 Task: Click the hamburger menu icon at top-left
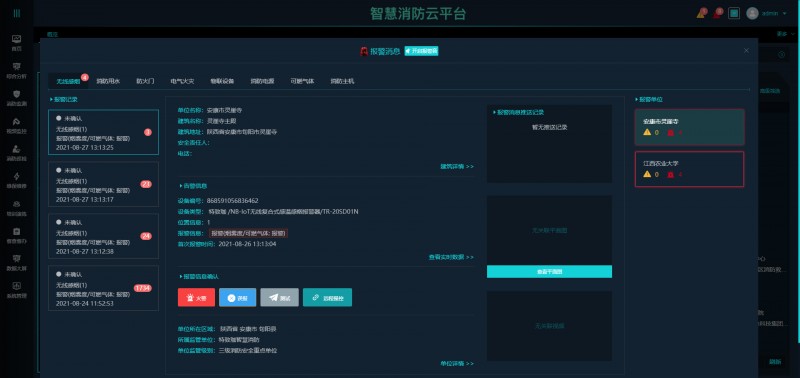click(x=17, y=13)
